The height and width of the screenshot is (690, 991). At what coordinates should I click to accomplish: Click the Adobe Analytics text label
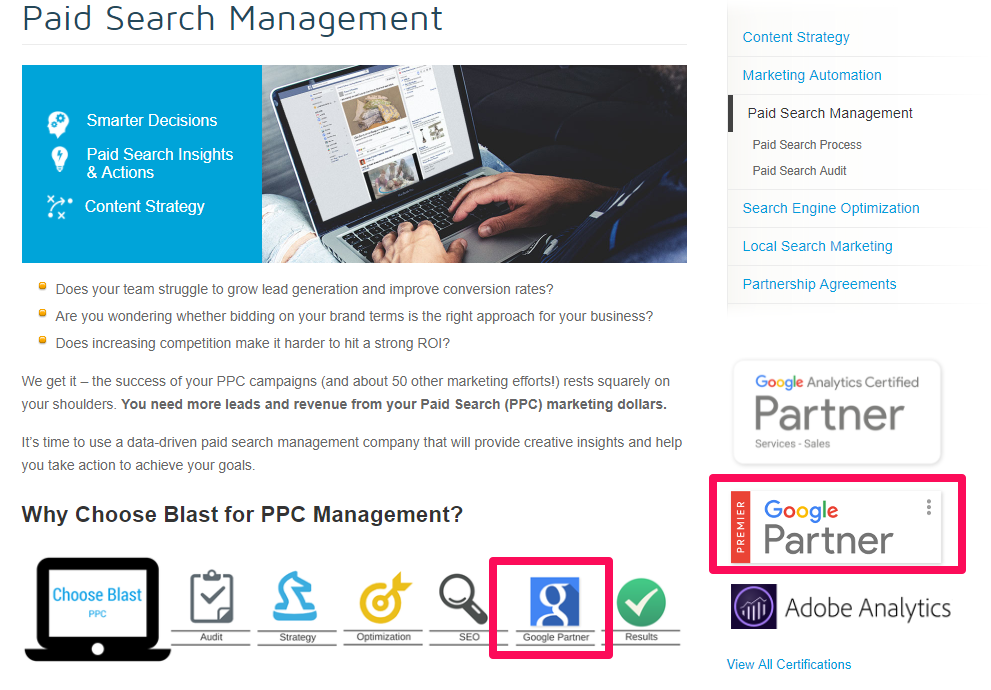pos(868,608)
